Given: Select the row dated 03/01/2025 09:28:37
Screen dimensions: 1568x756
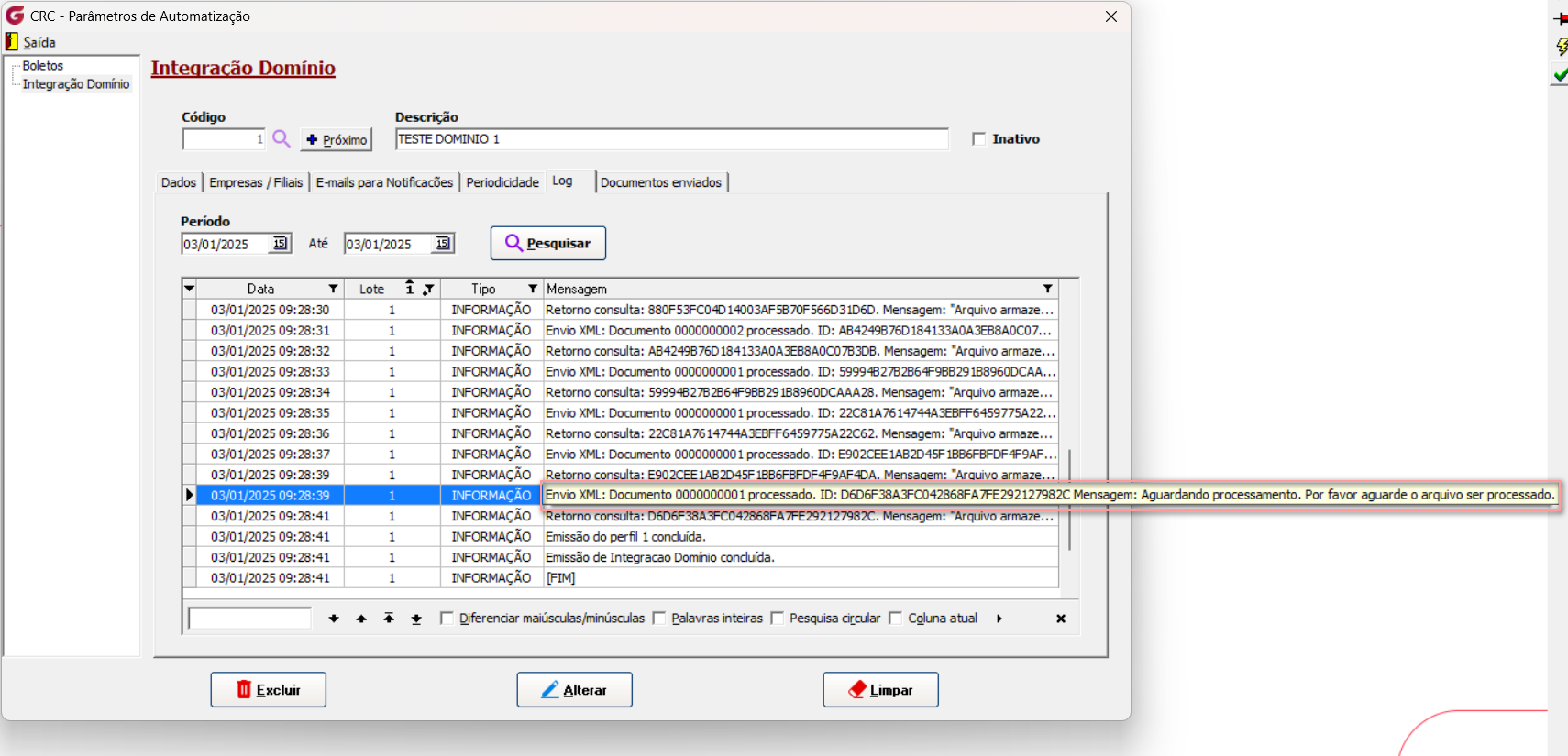Looking at the screenshot, I should [x=621, y=454].
